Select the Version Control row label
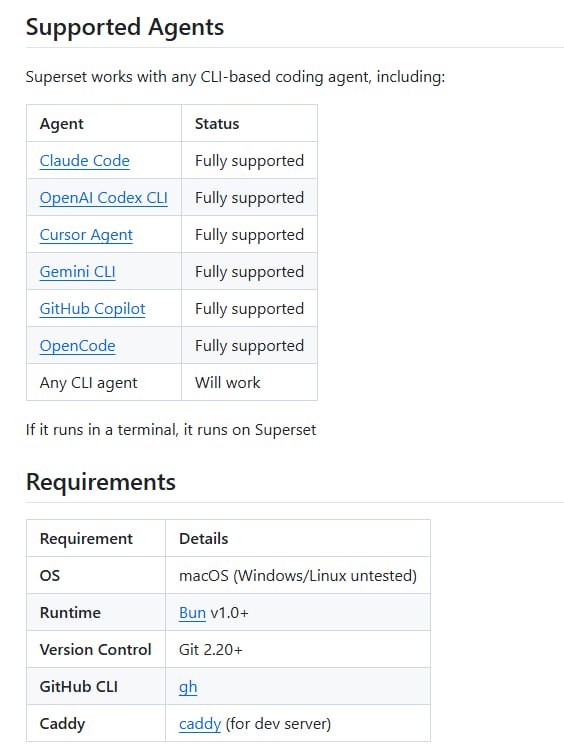The width and height of the screenshot is (564, 751). point(95,649)
